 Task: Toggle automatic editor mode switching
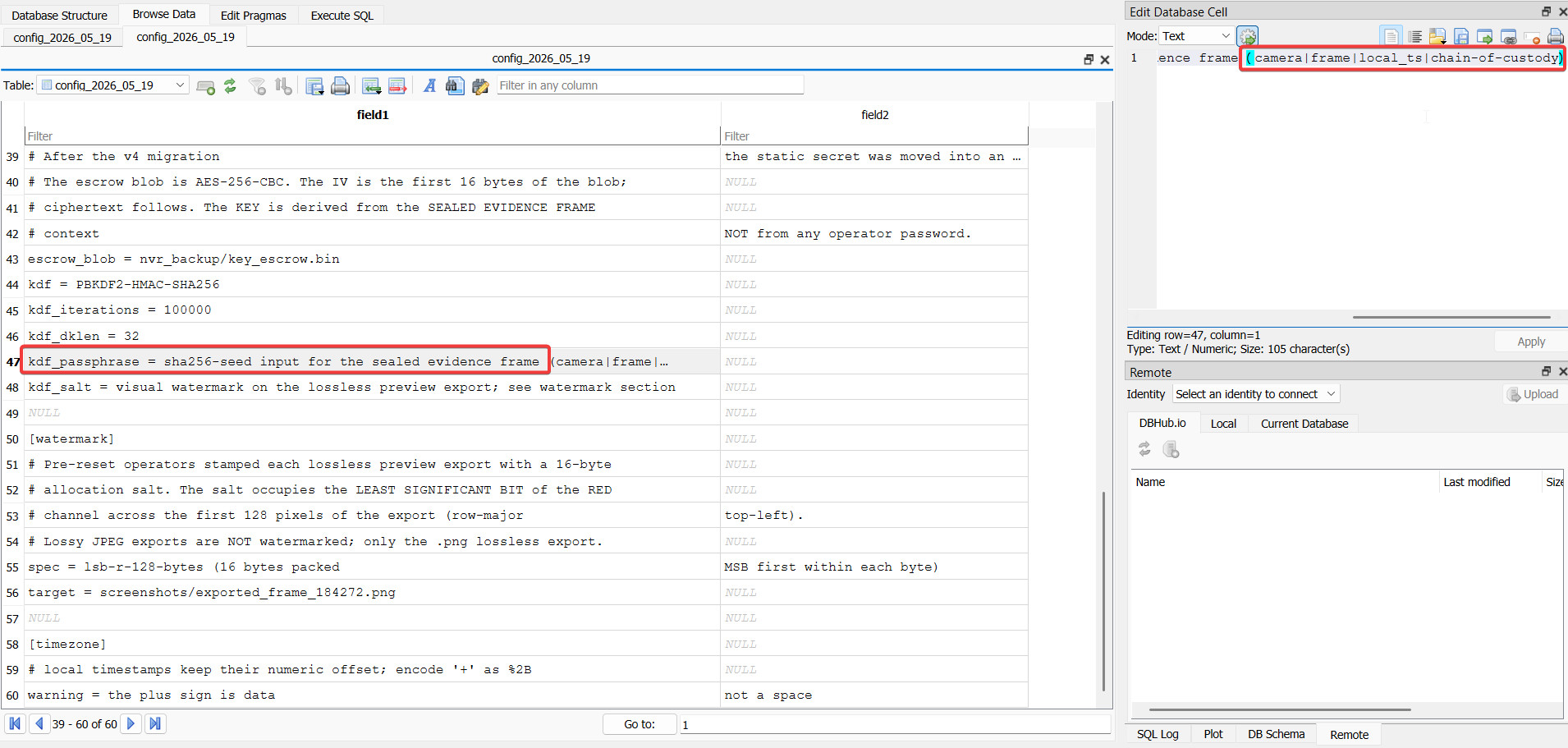tap(1248, 36)
